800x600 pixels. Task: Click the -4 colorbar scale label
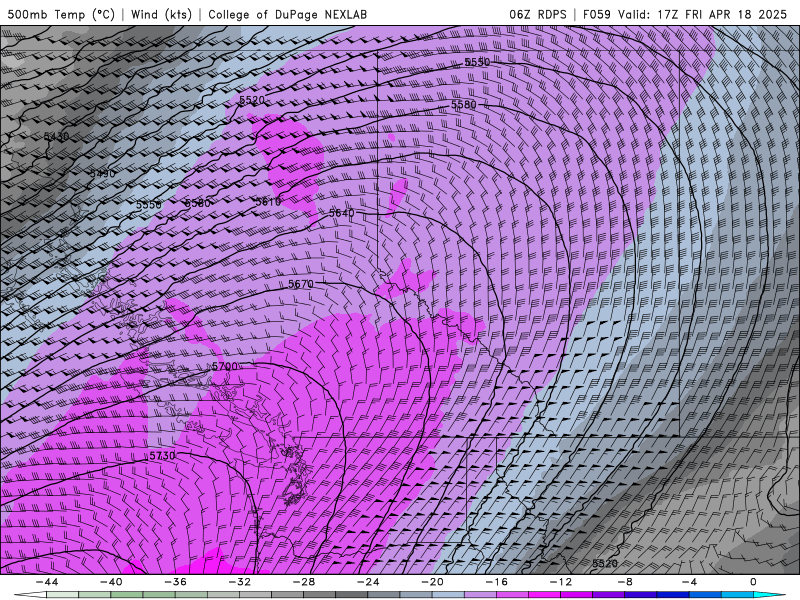pos(689,582)
